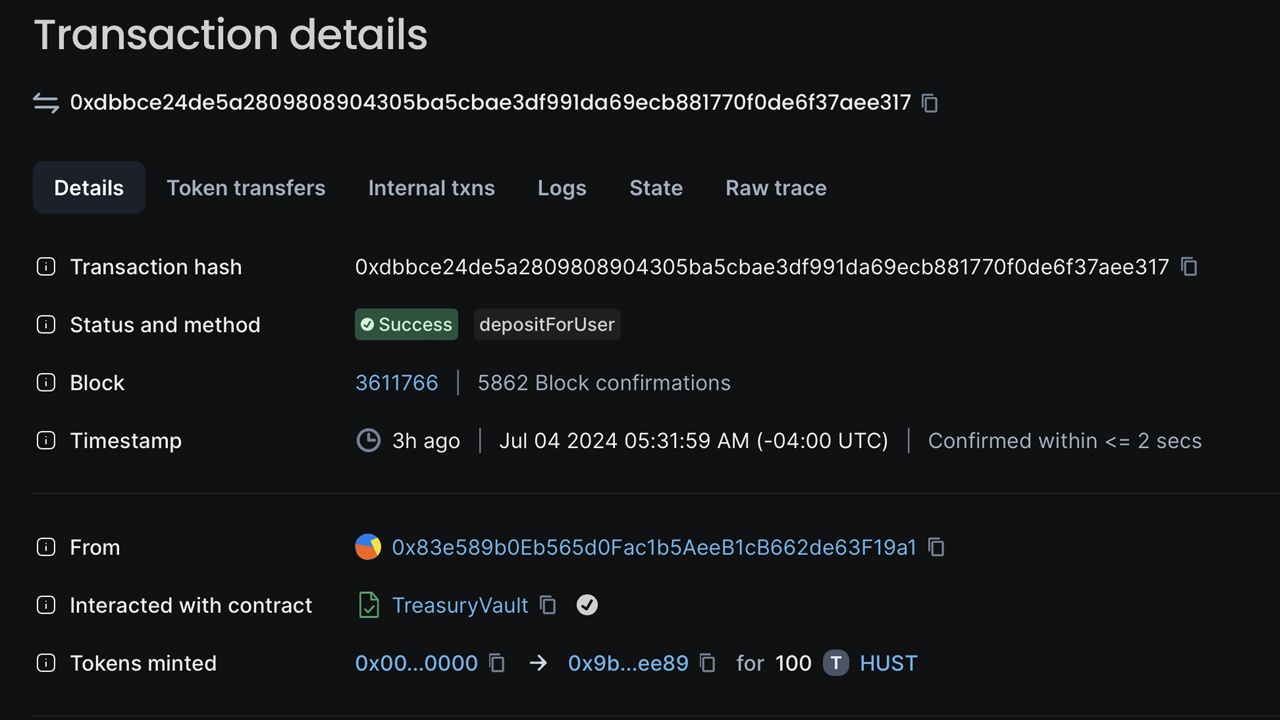Click the info icon beside Tokens minted

point(46,663)
